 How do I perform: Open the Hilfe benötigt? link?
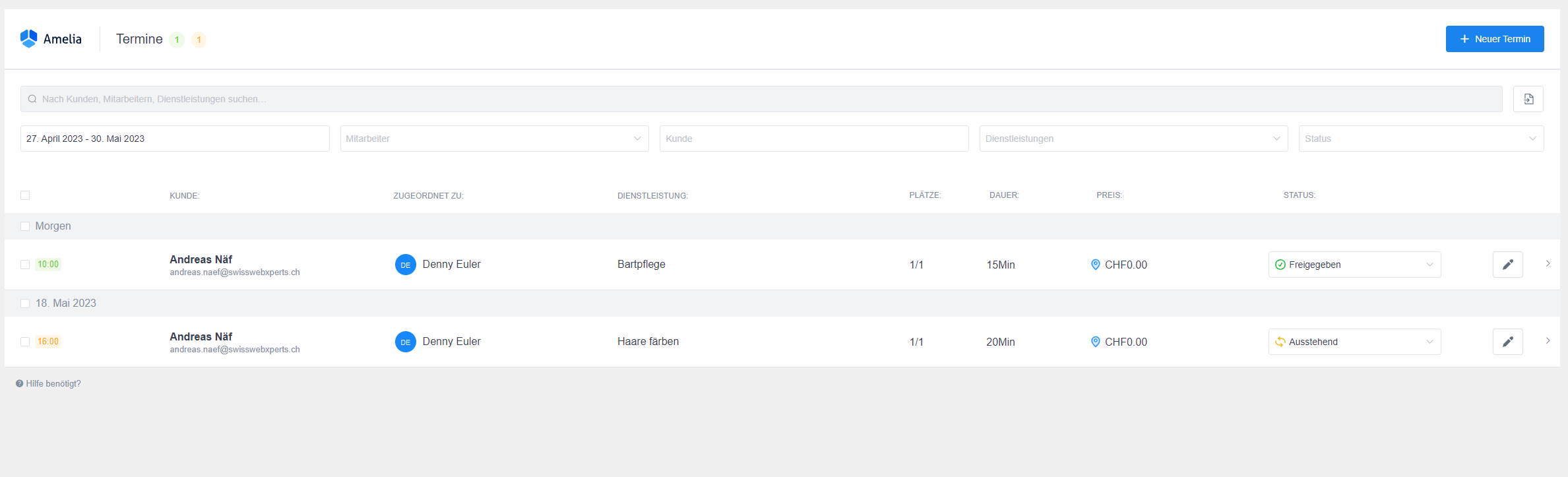point(49,384)
